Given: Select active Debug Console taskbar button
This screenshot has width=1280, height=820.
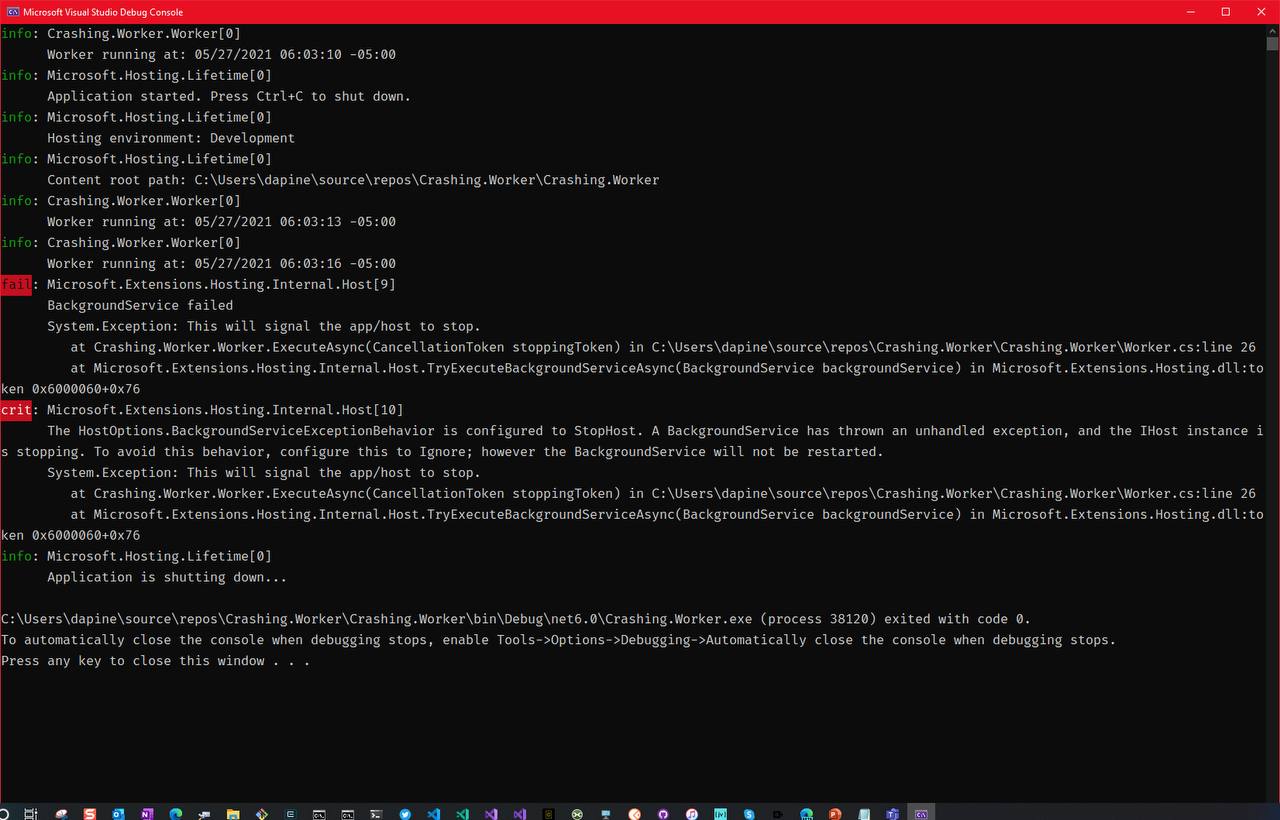Looking at the screenshot, I should pyautogui.click(x=921, y=814).
